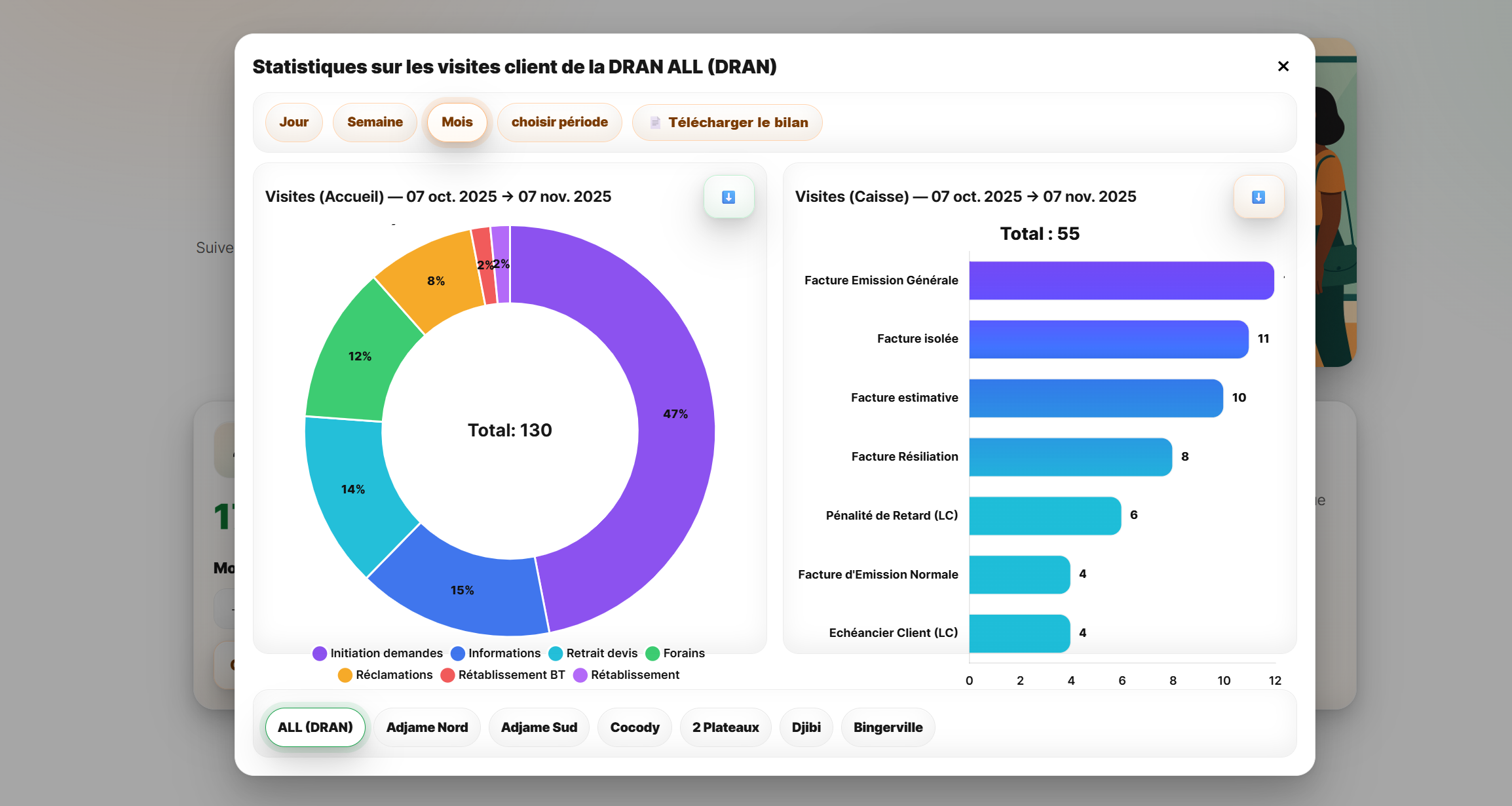The height and width of the screenshot is (806, 1512).
Task: Select the 2 Plateaux agency
Action: (x=725, y=727)
